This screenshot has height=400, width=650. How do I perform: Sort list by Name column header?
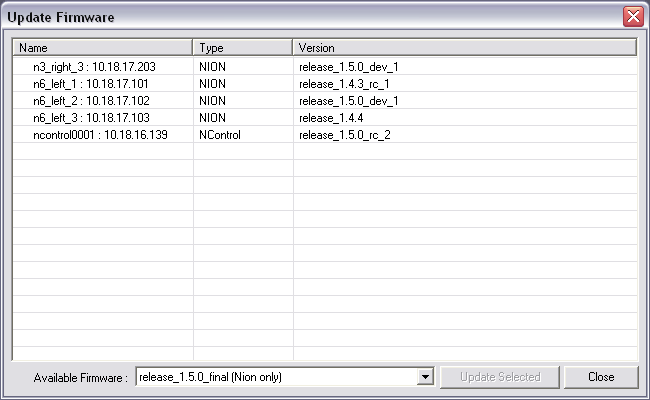coord(102,47)
